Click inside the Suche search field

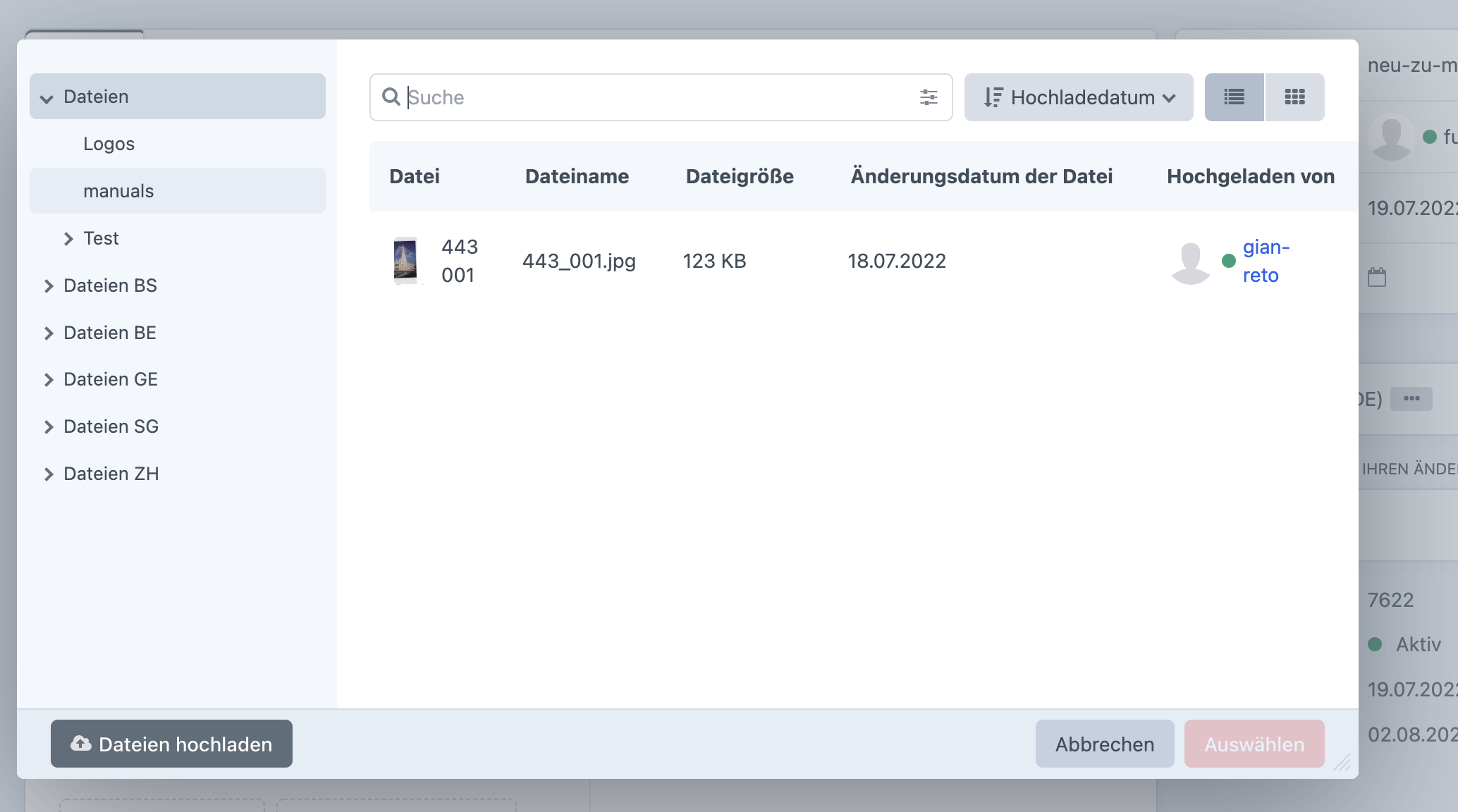point(635,97)
